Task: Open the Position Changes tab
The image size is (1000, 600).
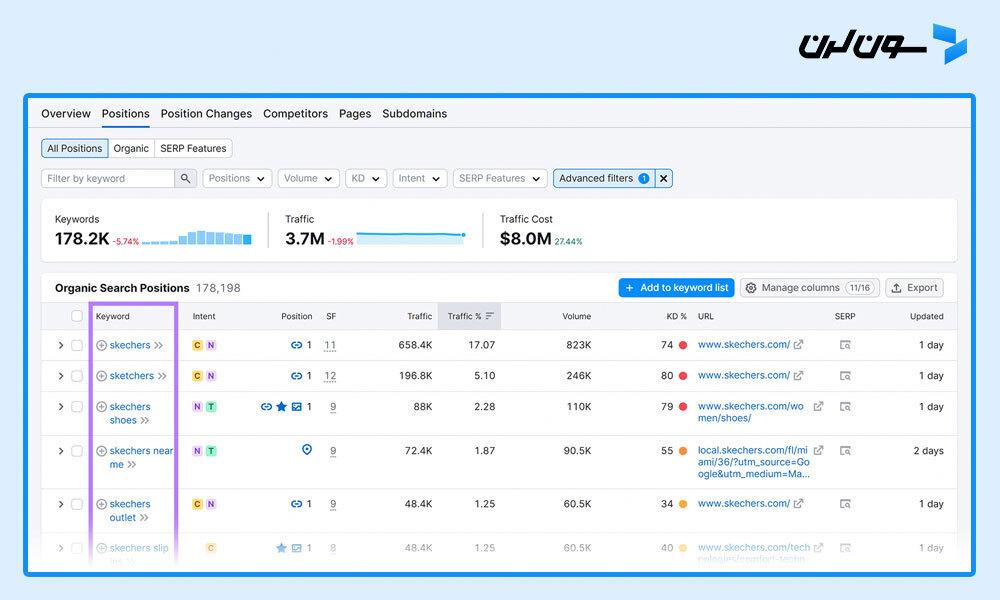Action: tap(206, 113)
